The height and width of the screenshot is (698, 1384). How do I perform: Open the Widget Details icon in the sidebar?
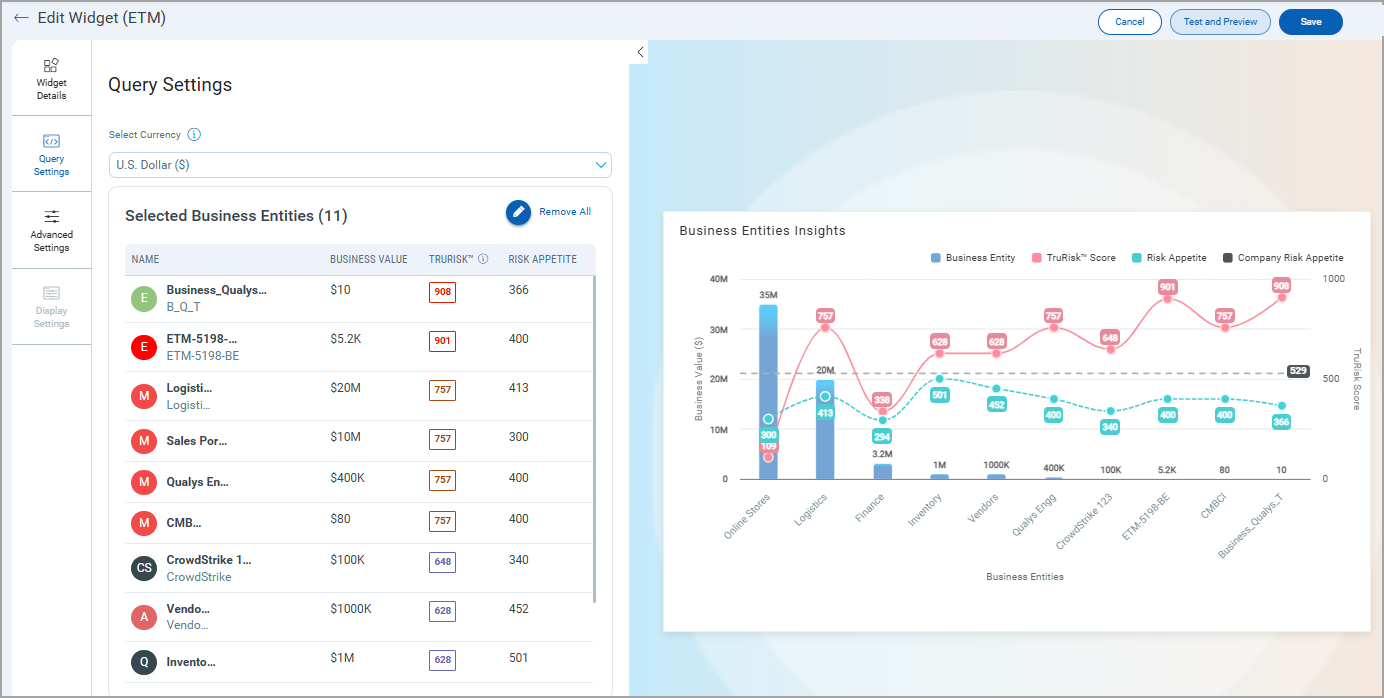pos(51,65)
